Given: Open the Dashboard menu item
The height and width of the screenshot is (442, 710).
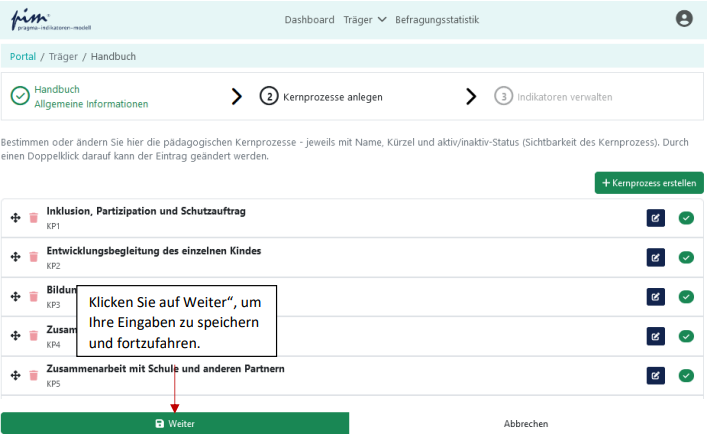Looking at the screenshot, I should (309, 19).
